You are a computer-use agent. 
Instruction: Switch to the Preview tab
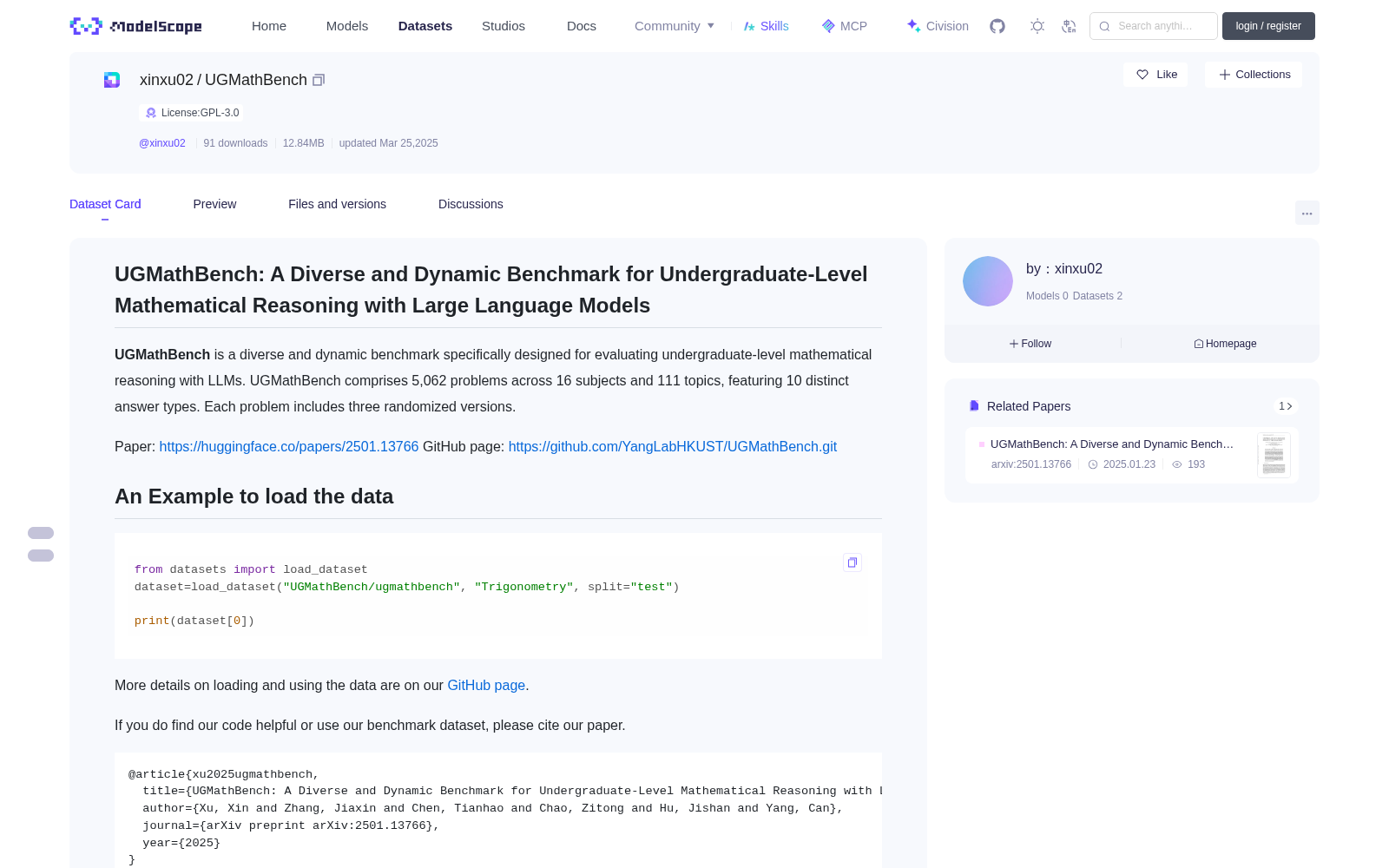coord(214,204)
